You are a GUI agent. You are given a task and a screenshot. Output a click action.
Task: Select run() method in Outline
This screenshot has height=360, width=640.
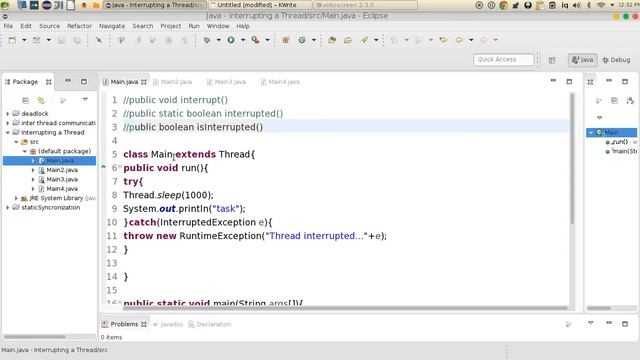click(x=620, y=142)
